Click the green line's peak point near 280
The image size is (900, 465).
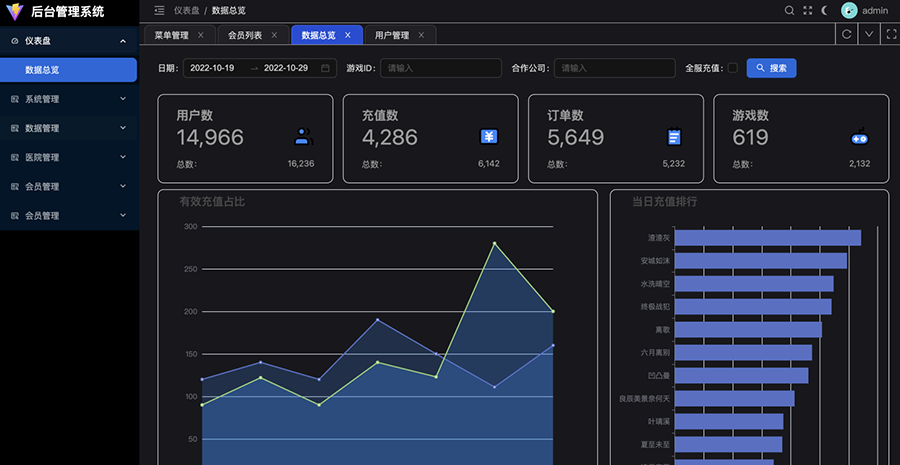click(x=494, y=243)
